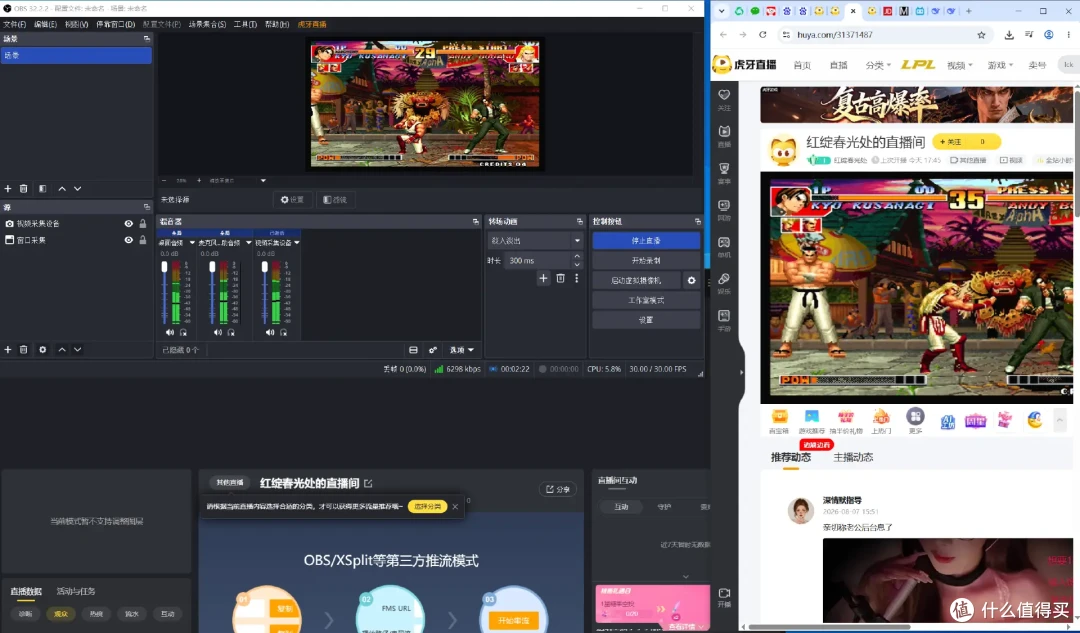Toggle mixer layout icon in mixer toolbar
The width and height of the screenshot is (1080, 633).
pyautogui.click(x=413, y=350)
